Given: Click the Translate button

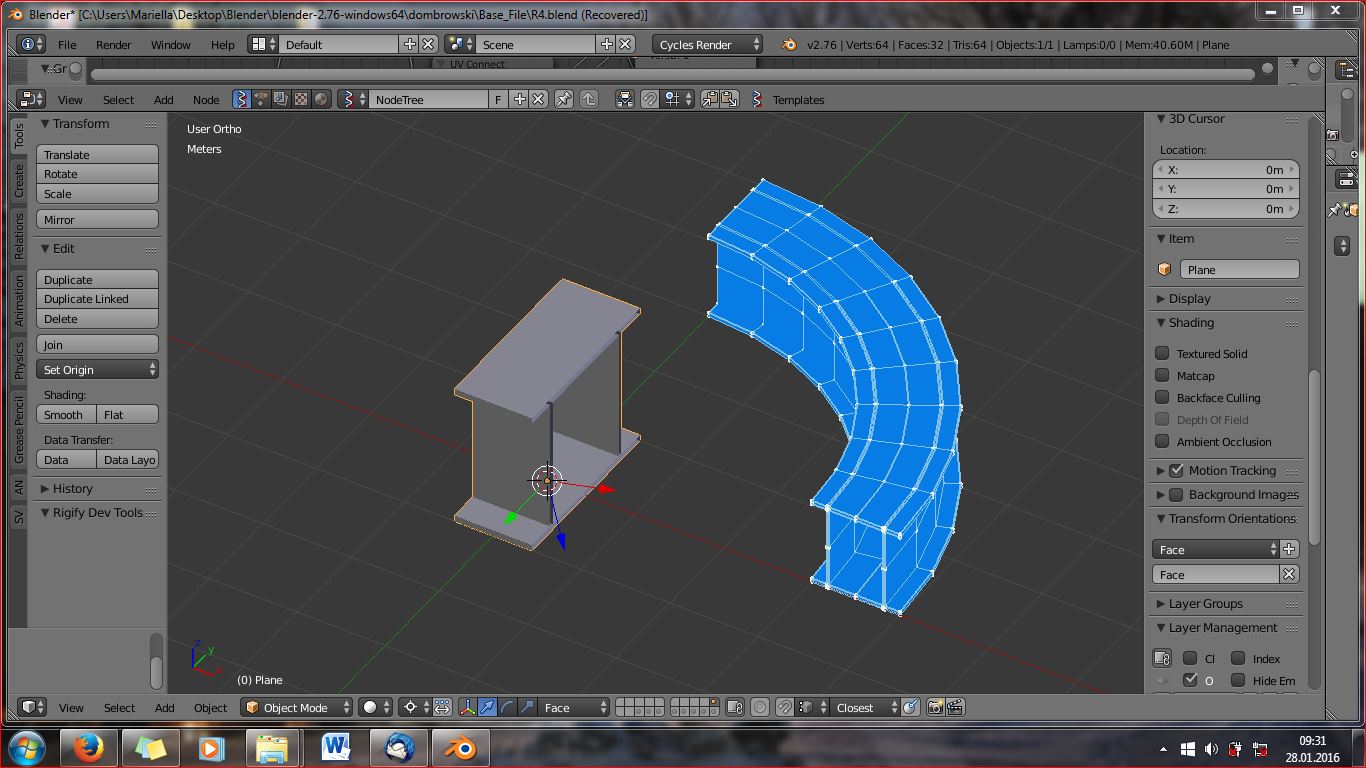Looking at the screenshot, I should (97, 154).
